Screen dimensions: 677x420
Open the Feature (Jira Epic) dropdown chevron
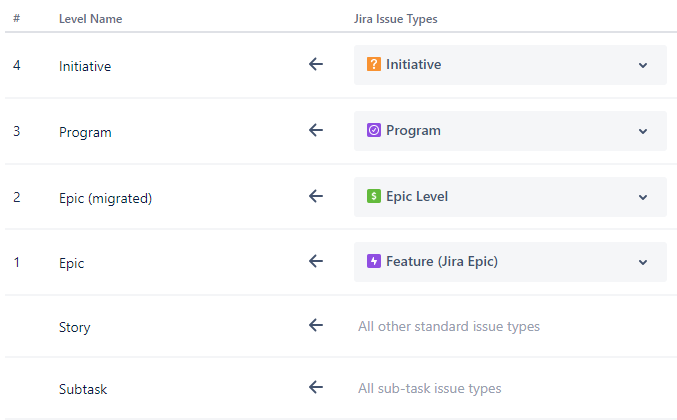pyautogui.click(x=643, y=262)
